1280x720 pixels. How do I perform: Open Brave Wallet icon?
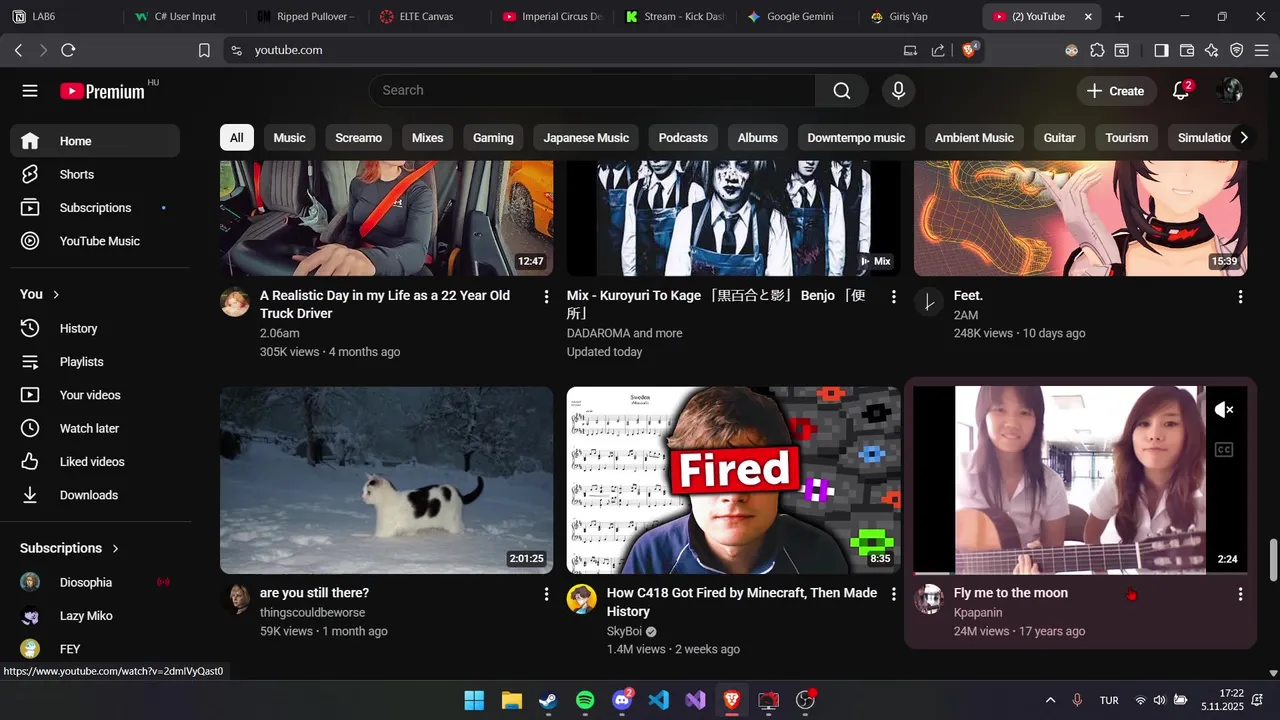coord(1187,50)
